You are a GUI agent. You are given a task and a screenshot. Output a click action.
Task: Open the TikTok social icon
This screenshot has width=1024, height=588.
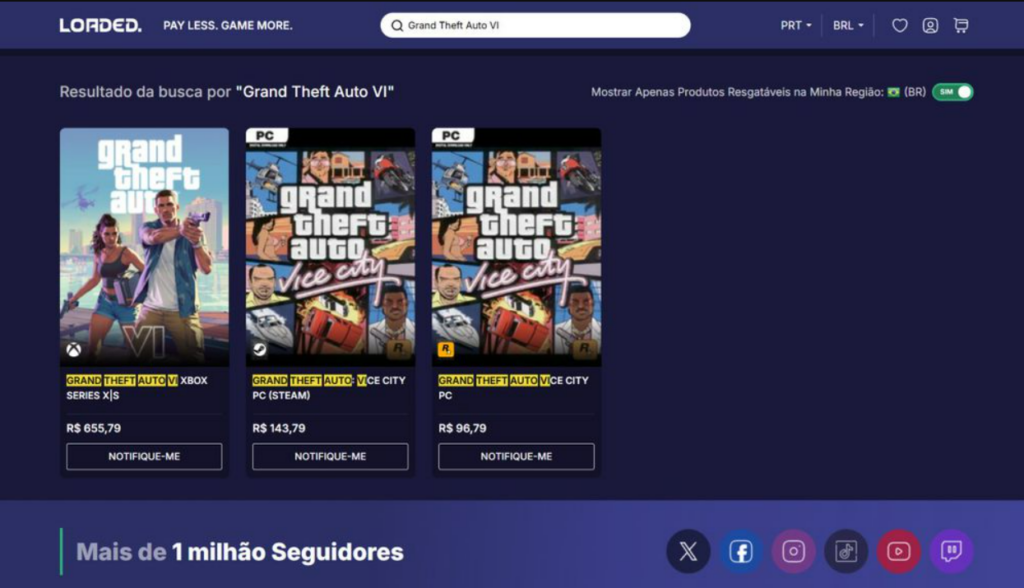(x=846, y=551)
